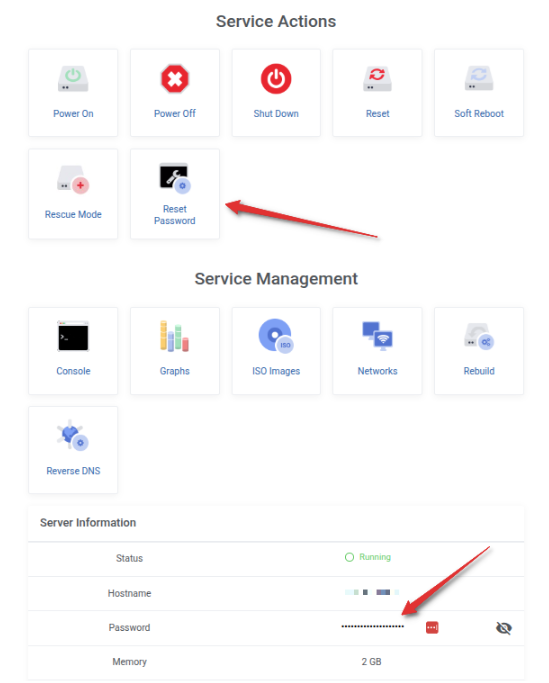This screenshot has height=683, width=549.
Task: Click the Shut Down label
Action: [276, 114]
